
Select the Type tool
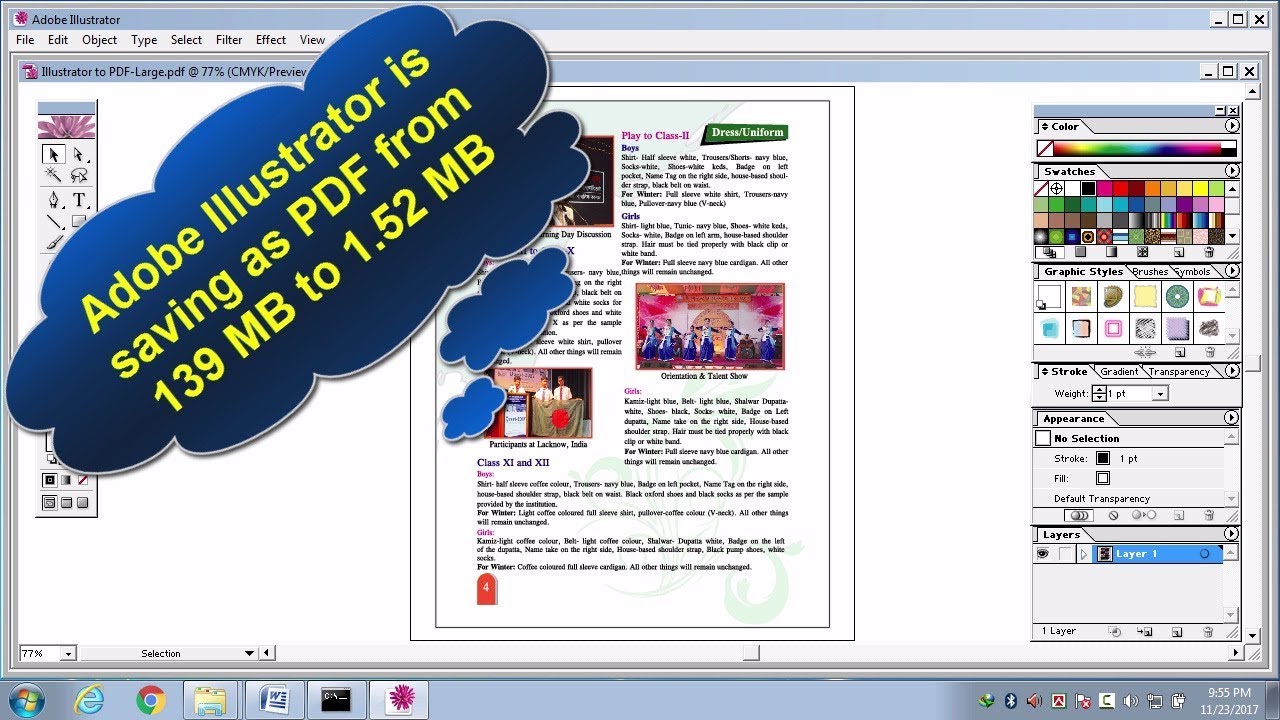tap(79, 199)
